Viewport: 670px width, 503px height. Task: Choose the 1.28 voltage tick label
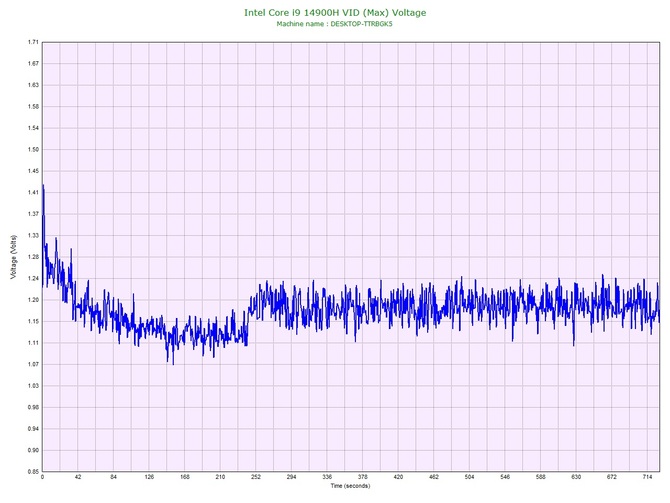[33, 257]
